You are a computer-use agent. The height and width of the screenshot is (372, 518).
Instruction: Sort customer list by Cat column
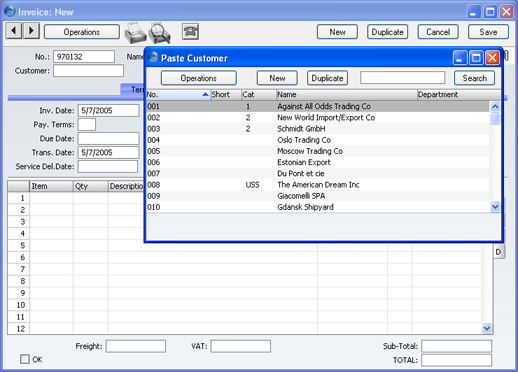[259, 95]
